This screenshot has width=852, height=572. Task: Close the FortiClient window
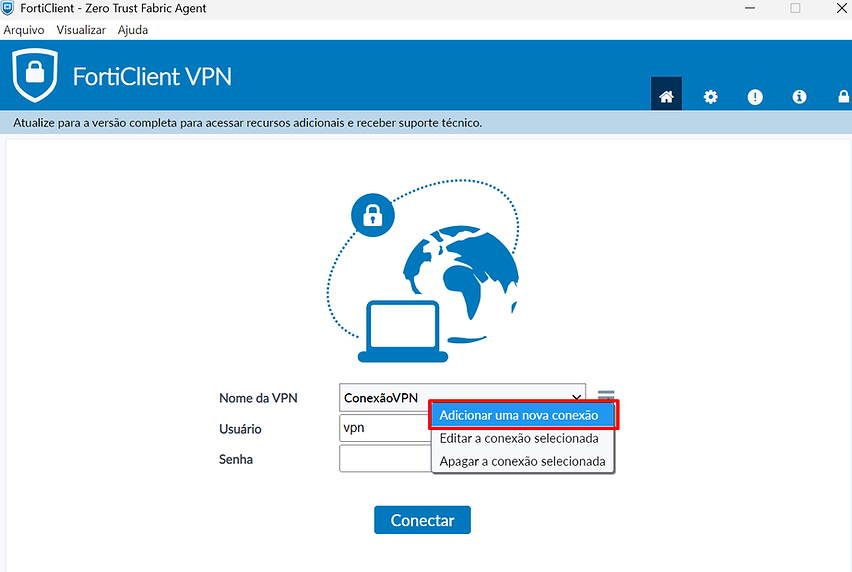pyautogui.click(x=841, y=8)
